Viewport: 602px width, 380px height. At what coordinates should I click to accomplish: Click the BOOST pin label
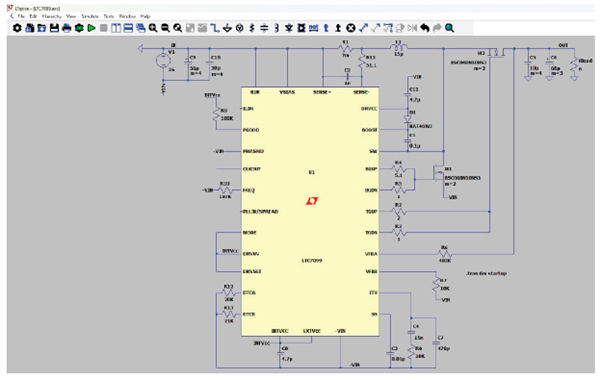click(x=370, y=130)
